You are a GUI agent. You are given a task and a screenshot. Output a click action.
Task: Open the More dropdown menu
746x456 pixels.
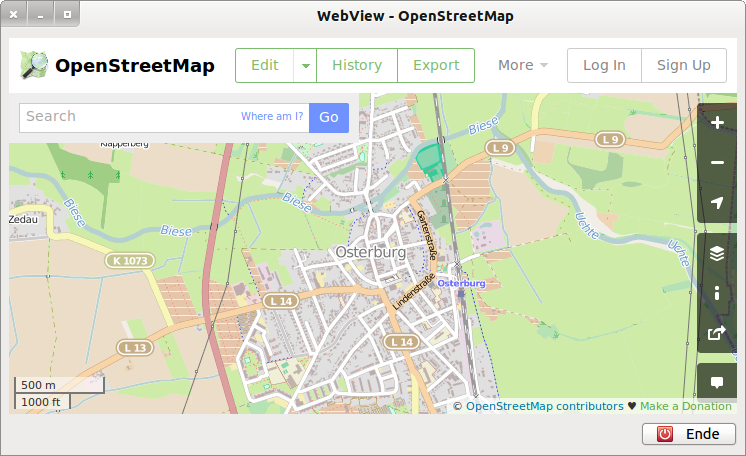(523, 66)
